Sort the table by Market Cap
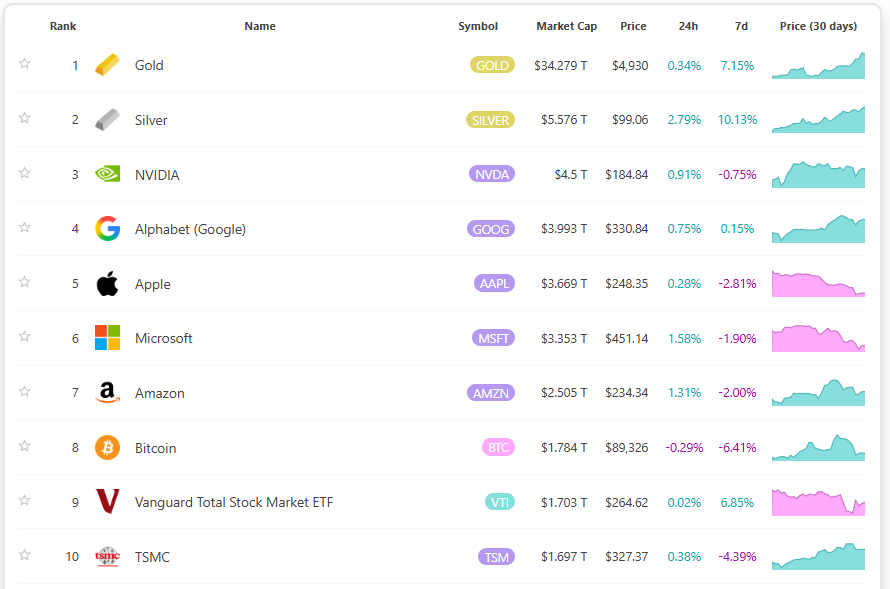 point(566,26)
